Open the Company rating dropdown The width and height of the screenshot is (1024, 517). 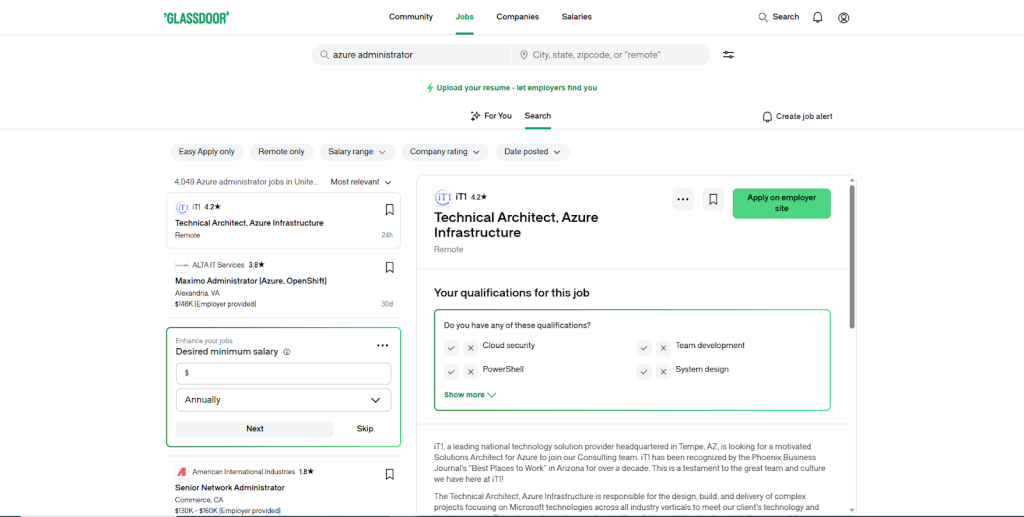point(445,151)
